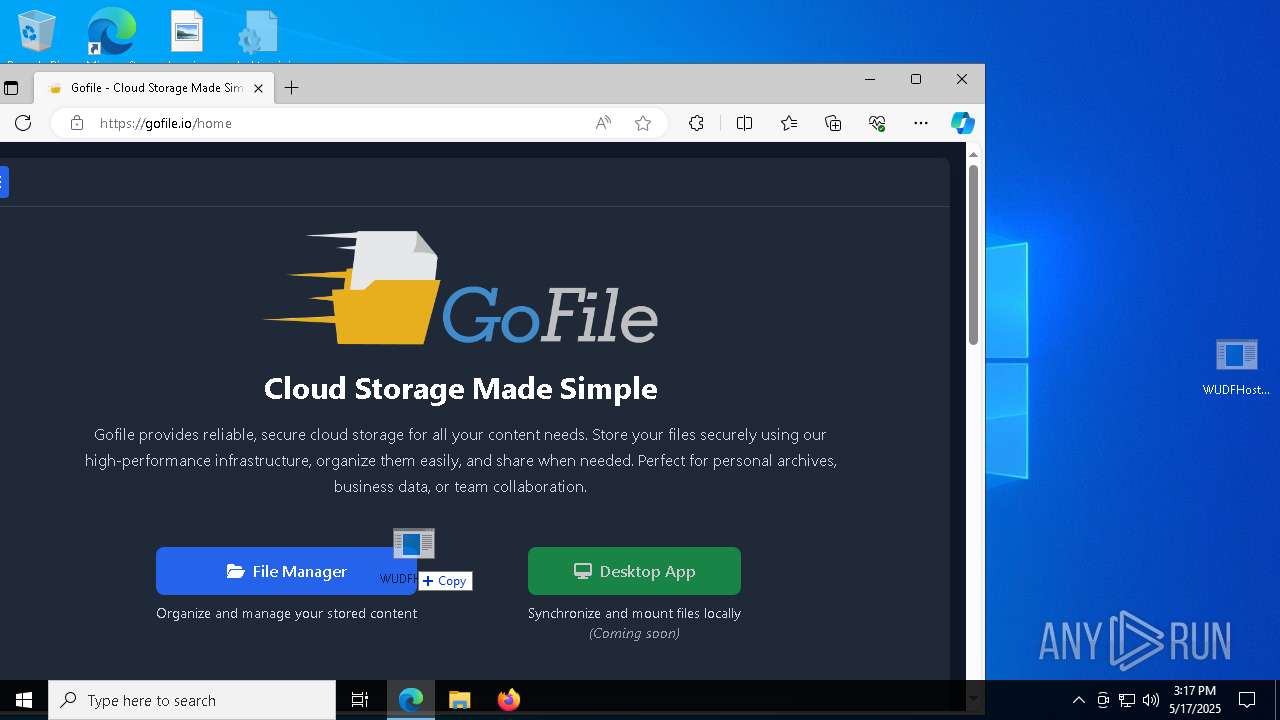Click the '(Coming soon)' note

tap(634, 633)
